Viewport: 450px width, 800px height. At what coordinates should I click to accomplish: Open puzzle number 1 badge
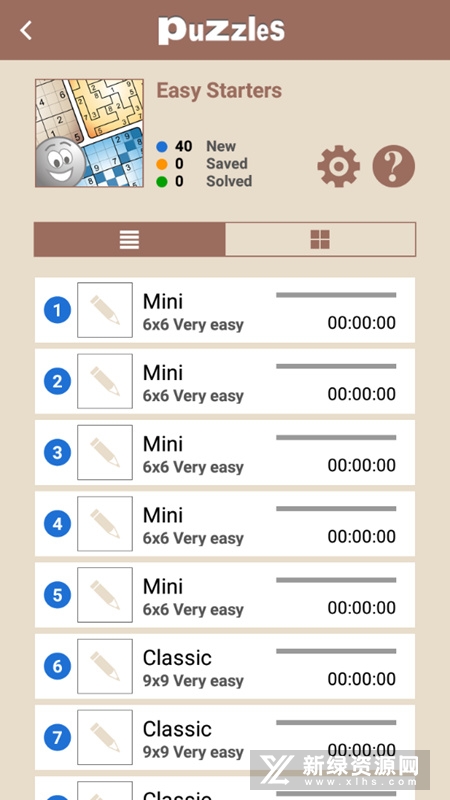click(57, 310)
